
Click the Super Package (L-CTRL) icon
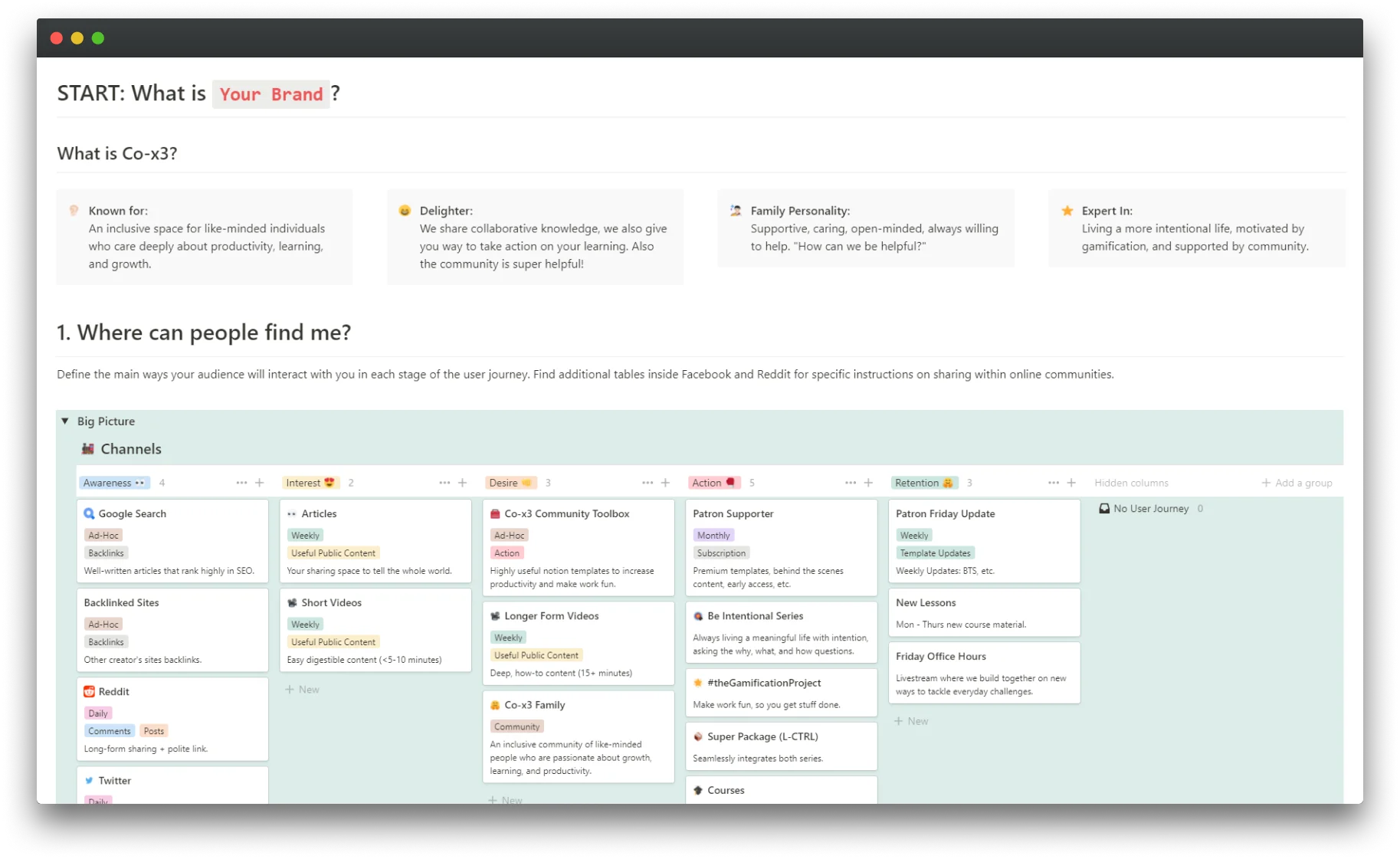698,736
